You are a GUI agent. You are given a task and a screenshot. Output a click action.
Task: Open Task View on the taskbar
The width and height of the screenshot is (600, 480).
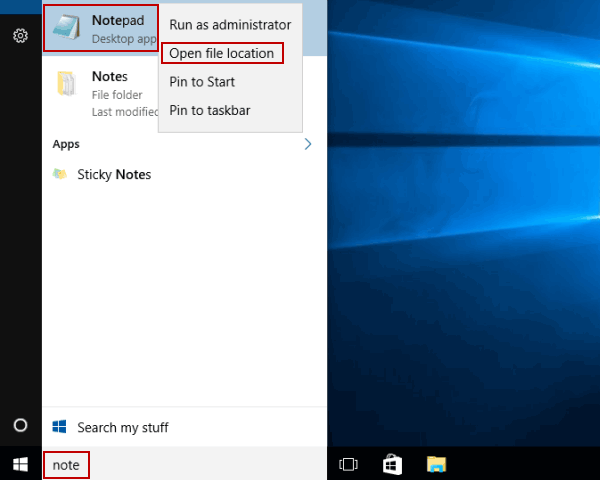point(348,464)
